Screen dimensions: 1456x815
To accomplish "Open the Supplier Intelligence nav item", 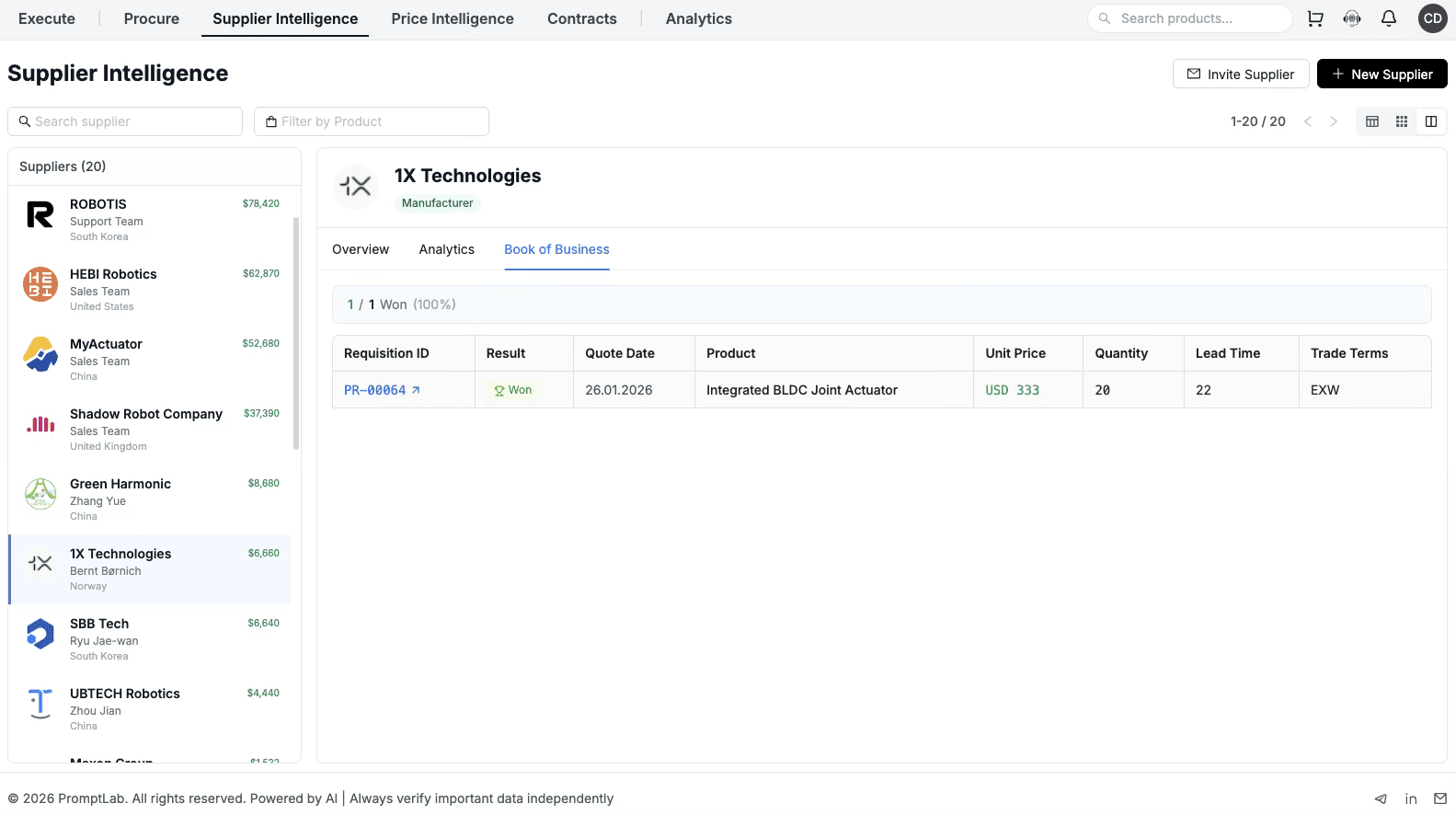I will tap(285, 18).
